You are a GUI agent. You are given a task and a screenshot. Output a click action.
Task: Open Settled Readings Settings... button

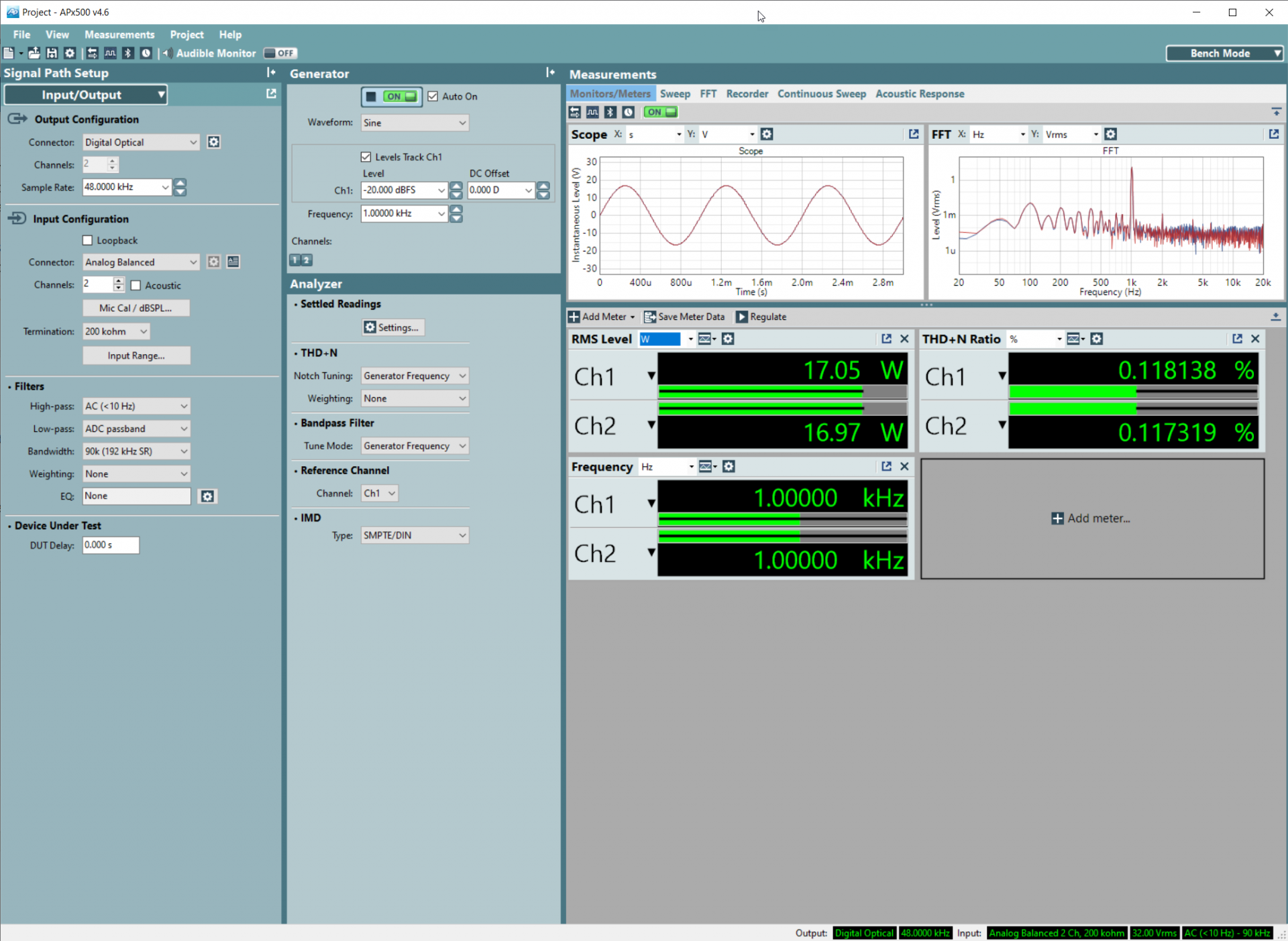click(393, 327)
